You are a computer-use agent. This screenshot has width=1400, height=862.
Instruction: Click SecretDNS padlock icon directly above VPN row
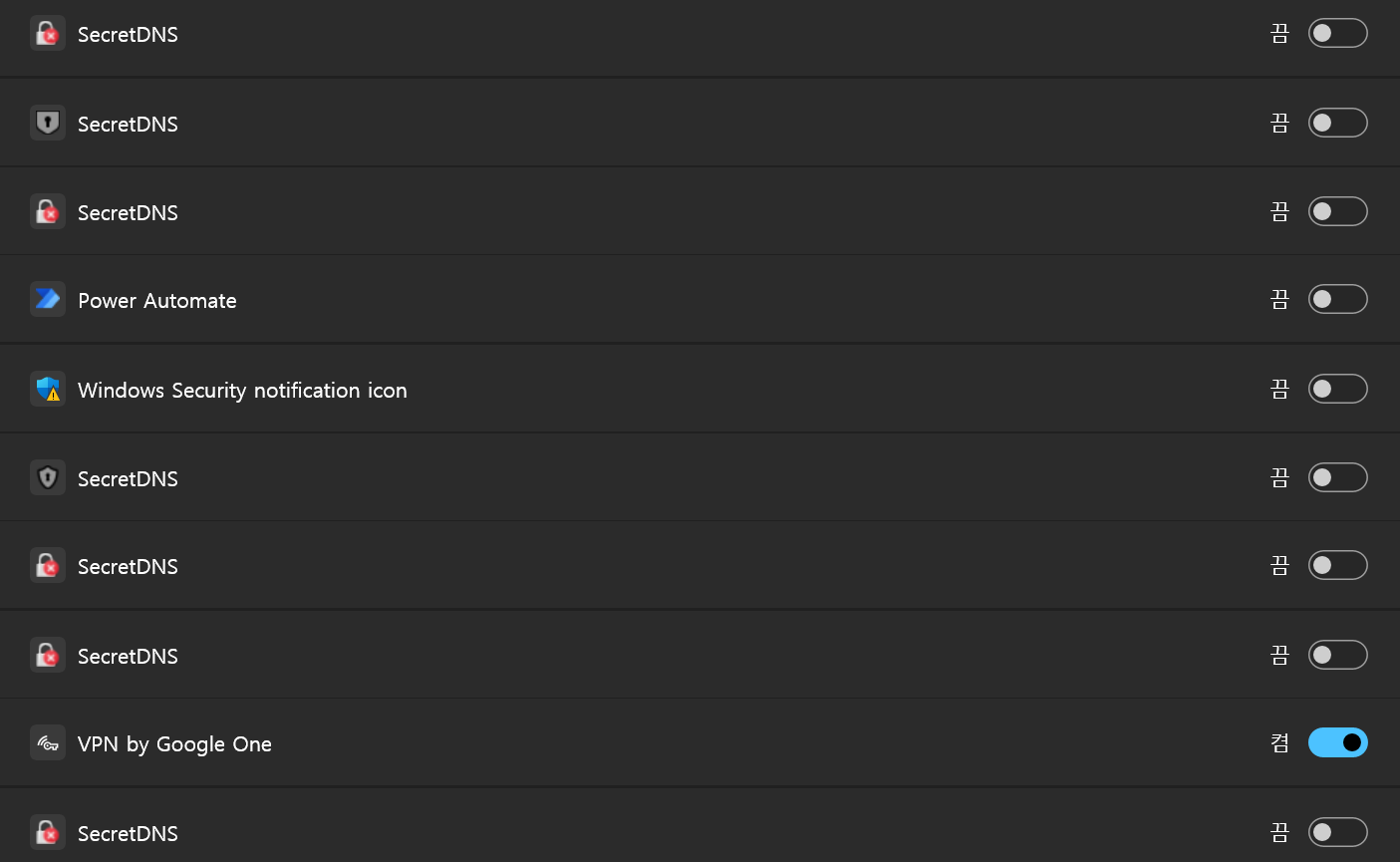47,655
